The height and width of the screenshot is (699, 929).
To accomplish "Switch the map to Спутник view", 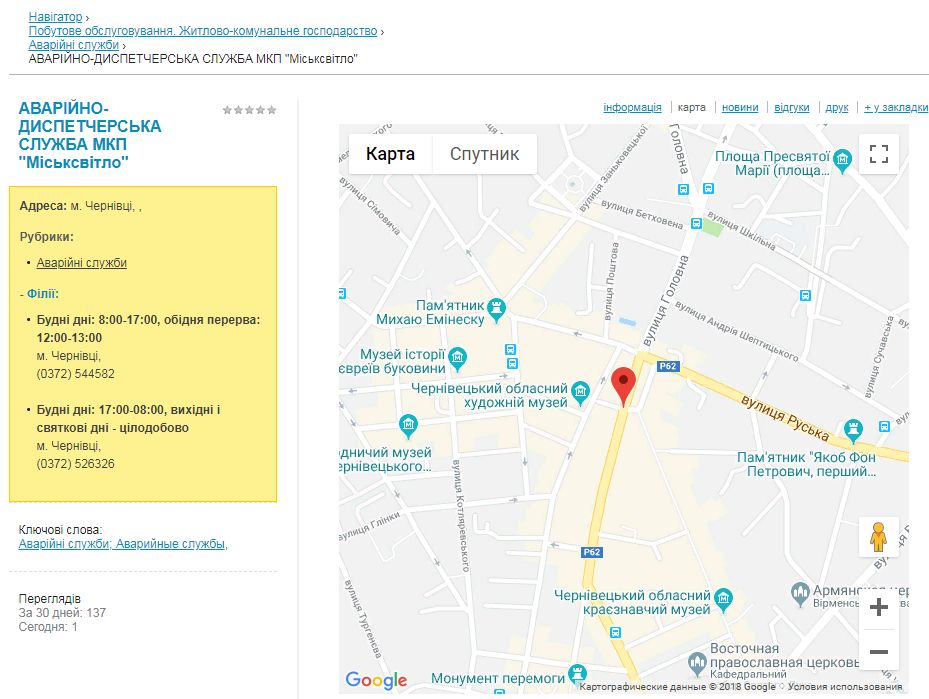I will pos(484,154).
